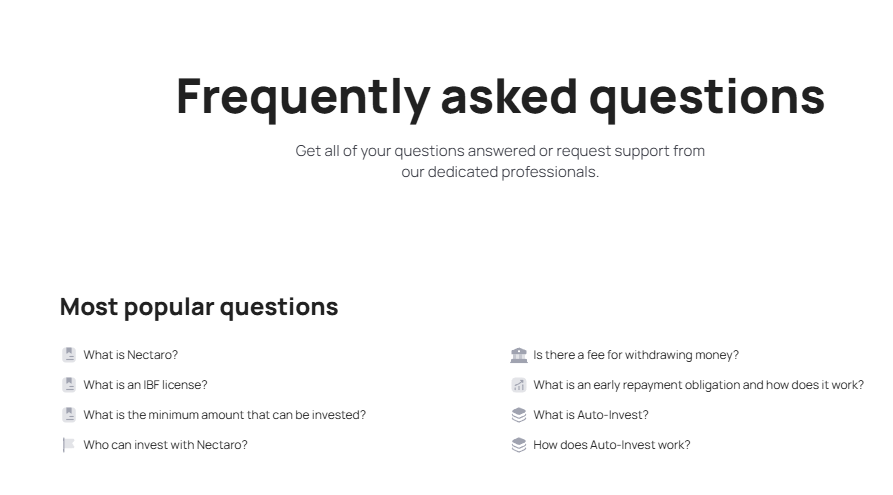Open the early repayment obligation question
The width and height of the screenshot is (893, 495).
click(x=698, y=385)
